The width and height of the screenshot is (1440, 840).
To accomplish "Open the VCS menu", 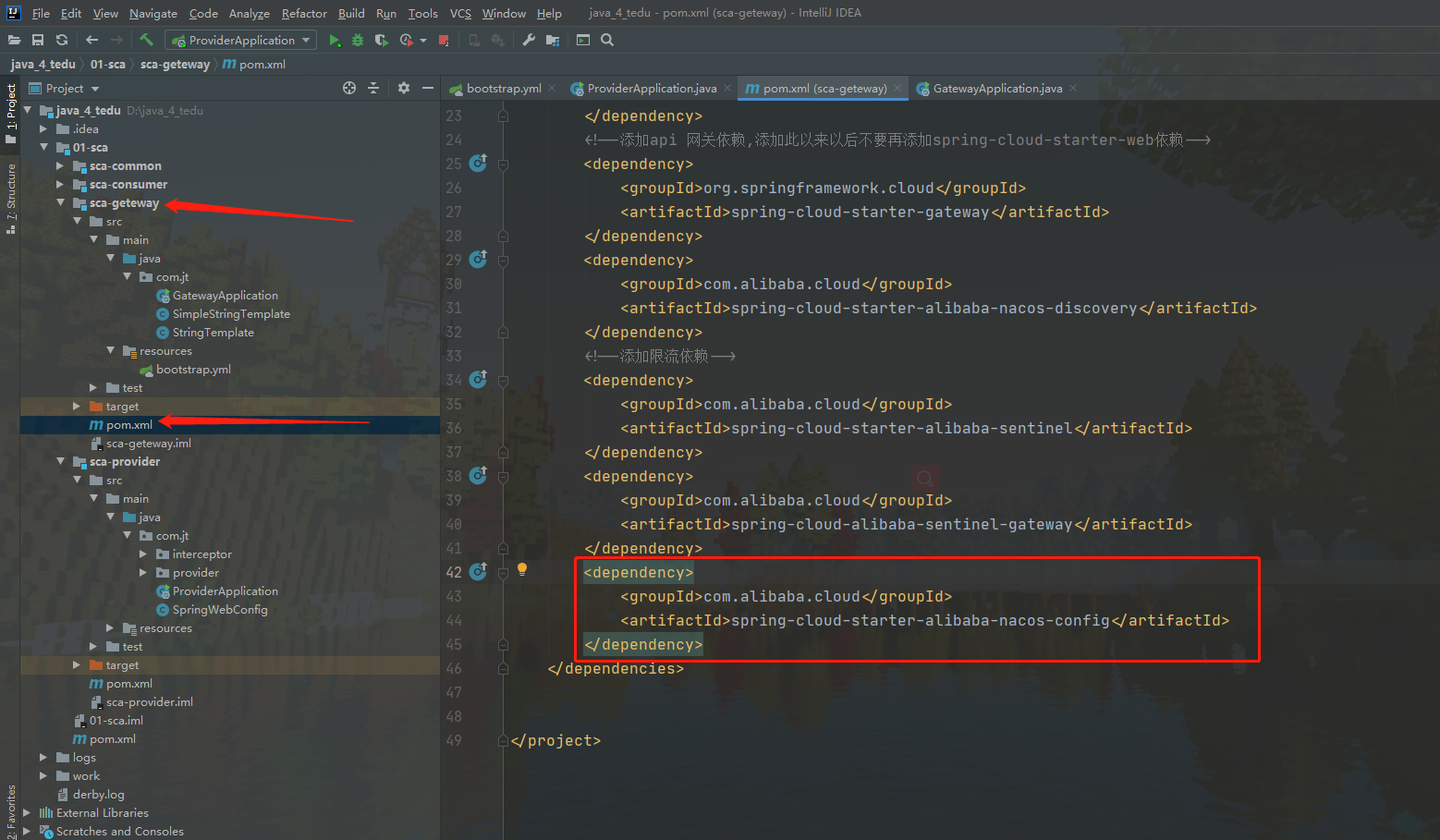I will [x=460, y=13].
